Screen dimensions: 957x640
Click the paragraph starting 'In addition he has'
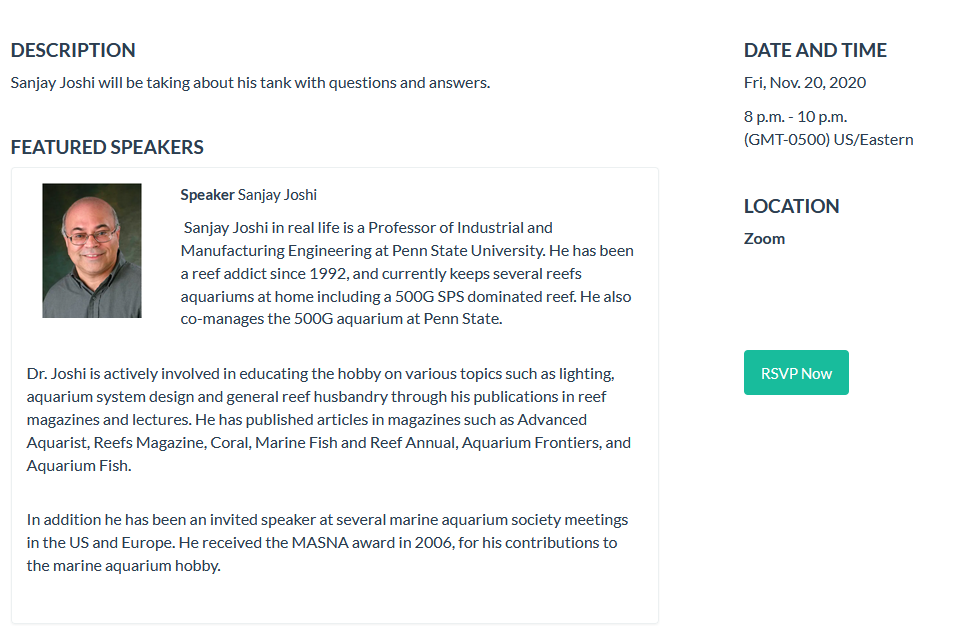(x=327, y=542)
